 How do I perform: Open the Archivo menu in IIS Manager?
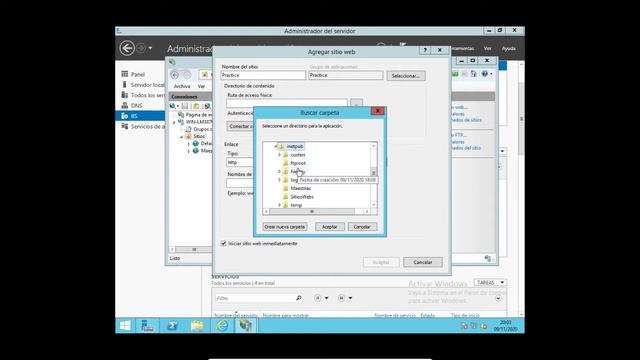click(x=182, y=86)
